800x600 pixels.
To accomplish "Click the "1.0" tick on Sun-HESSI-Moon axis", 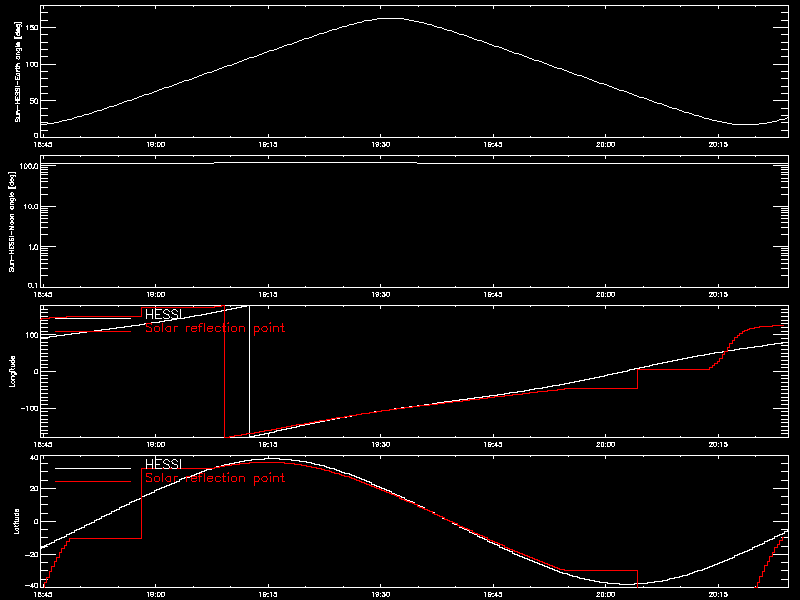I will [x=33, y=247].
